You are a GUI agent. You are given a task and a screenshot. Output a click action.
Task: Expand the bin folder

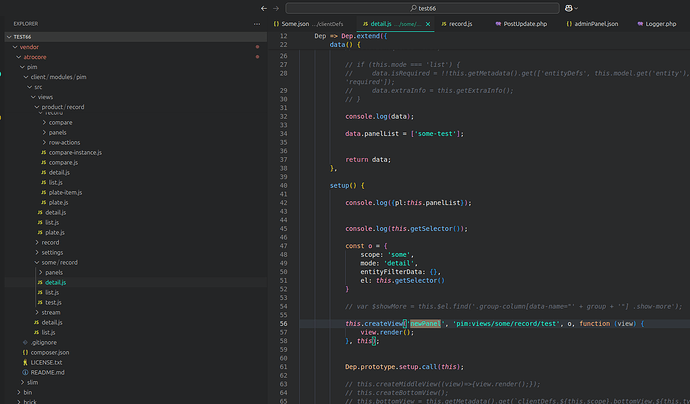click(x=19, y=393)
